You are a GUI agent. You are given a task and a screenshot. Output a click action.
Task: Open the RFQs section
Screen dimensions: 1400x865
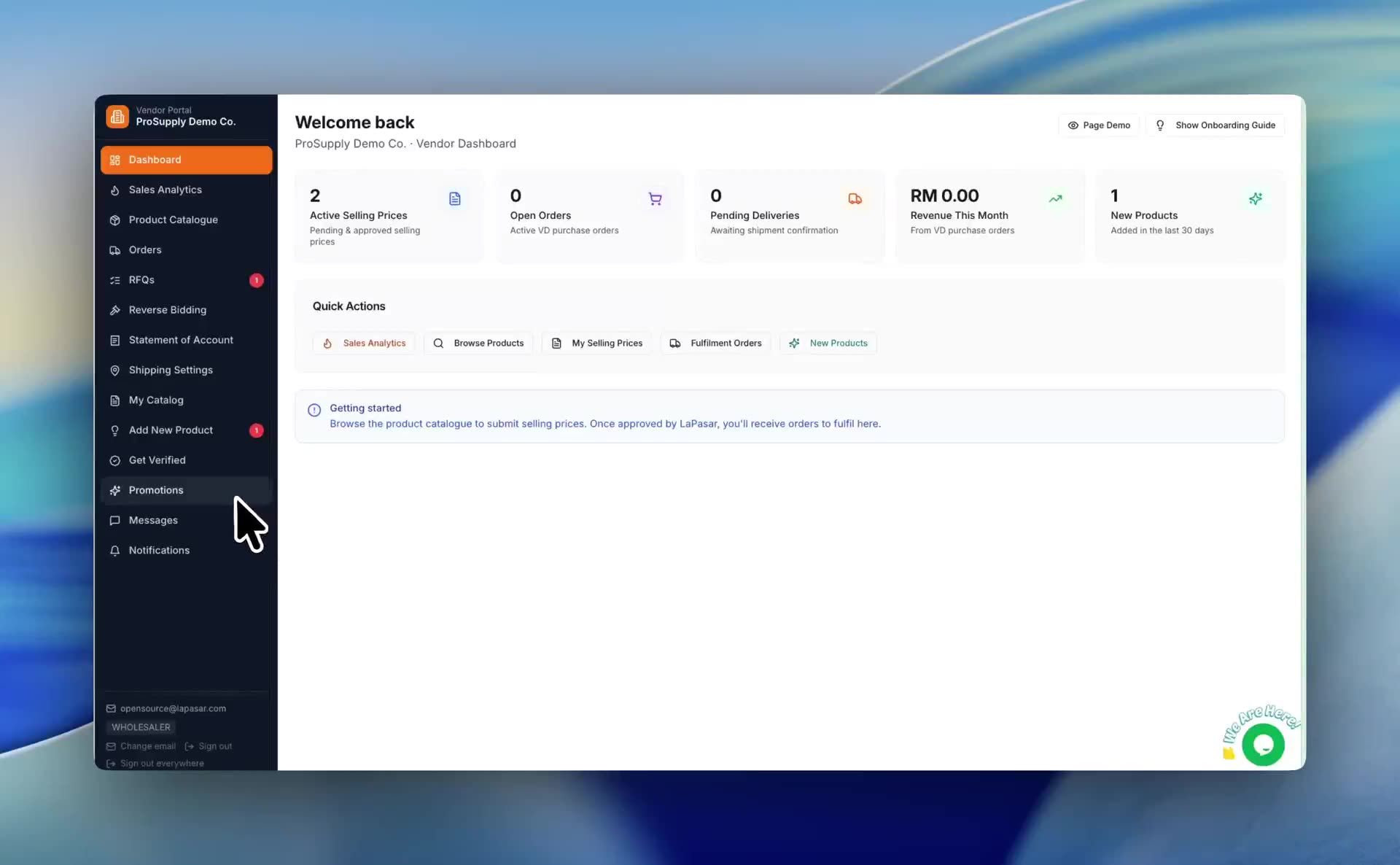point(187,280)
